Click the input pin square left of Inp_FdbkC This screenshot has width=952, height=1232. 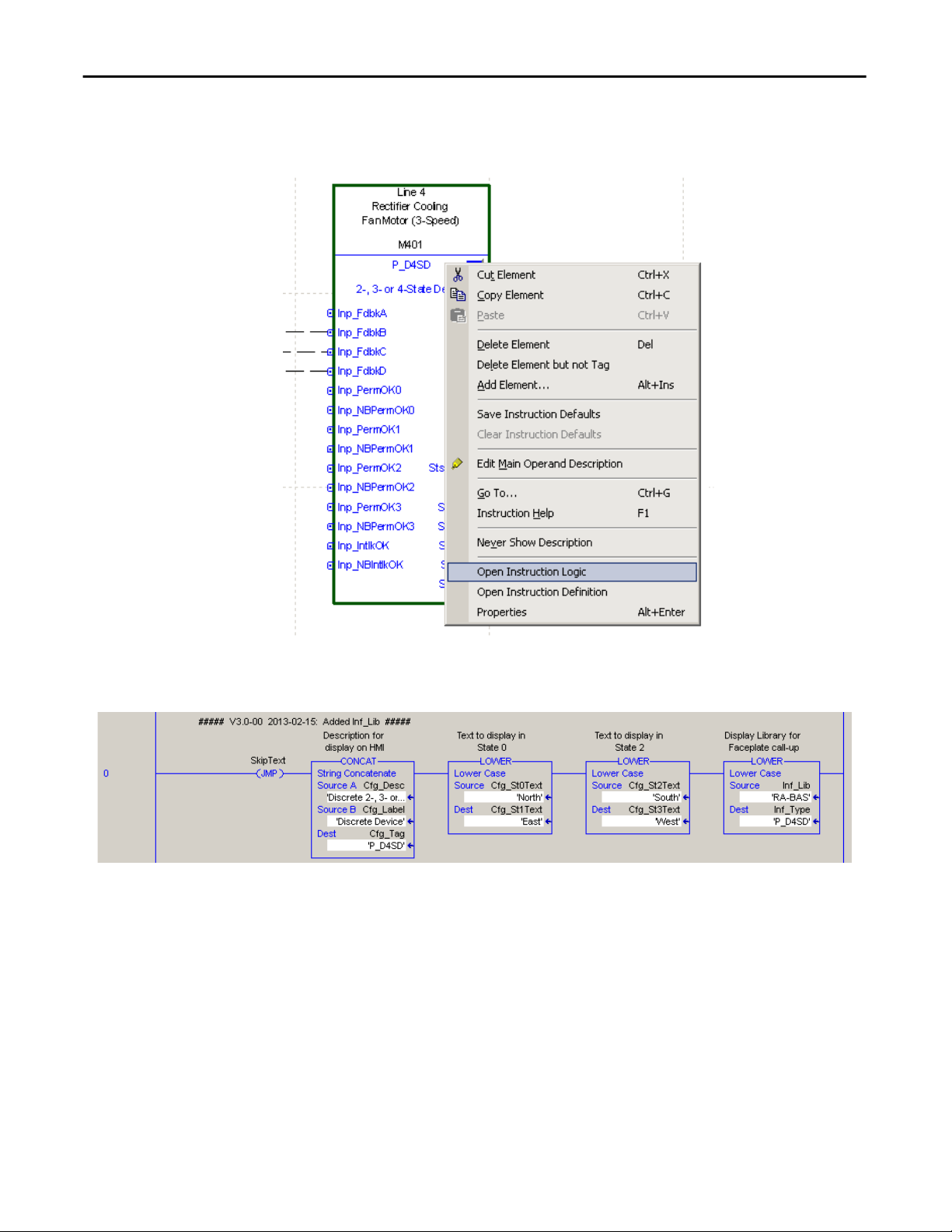click(330, 352)
